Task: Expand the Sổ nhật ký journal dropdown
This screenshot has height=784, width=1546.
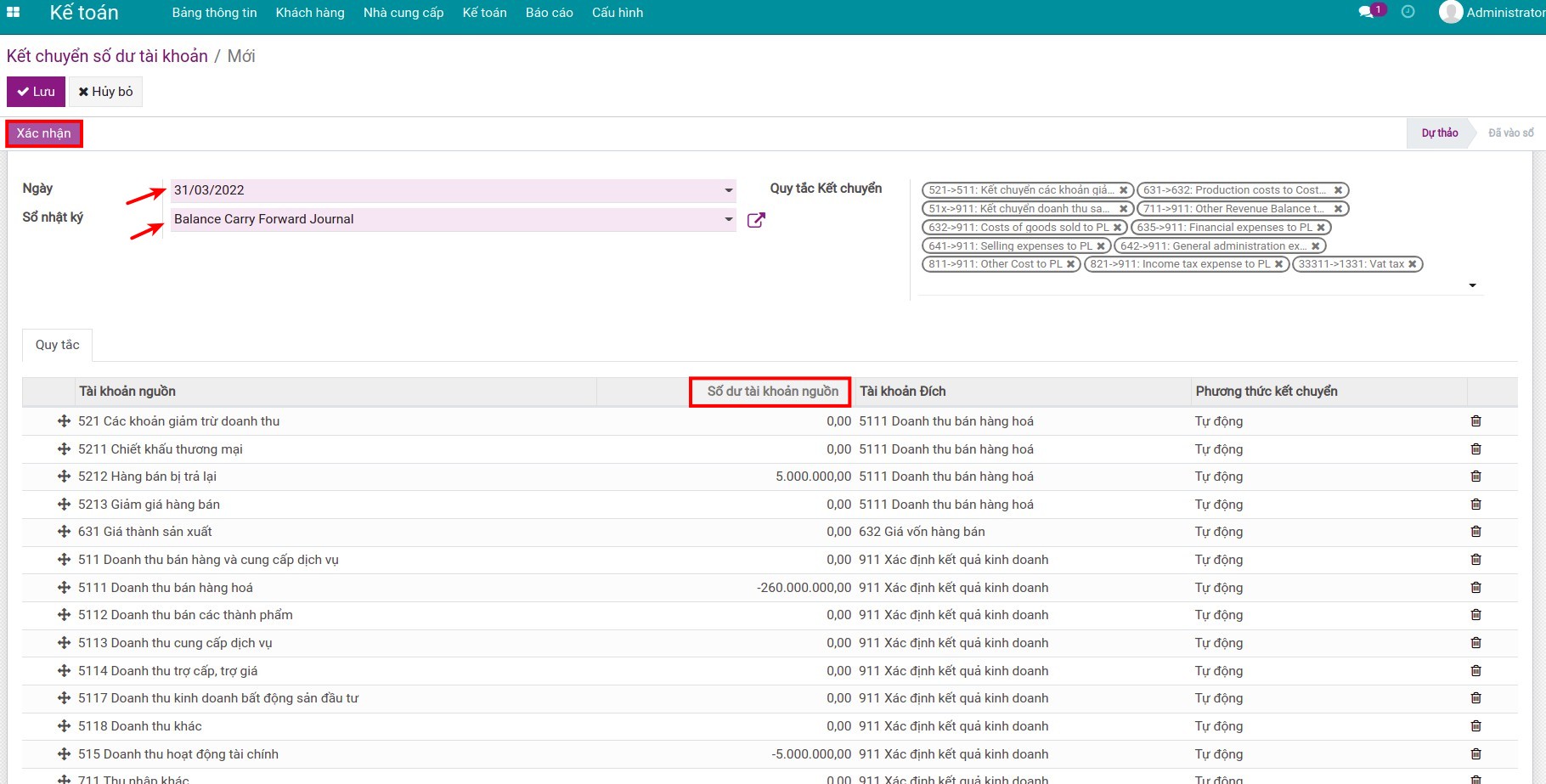Action: (x=728, y=219)
